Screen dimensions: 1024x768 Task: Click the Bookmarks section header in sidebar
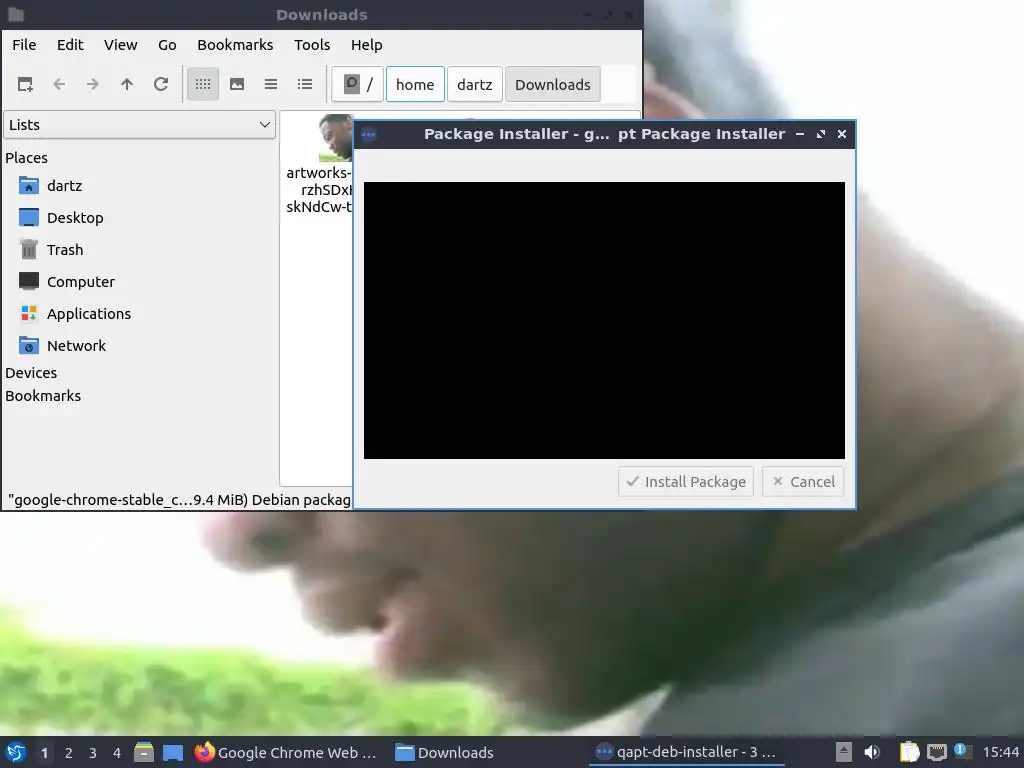43,396
